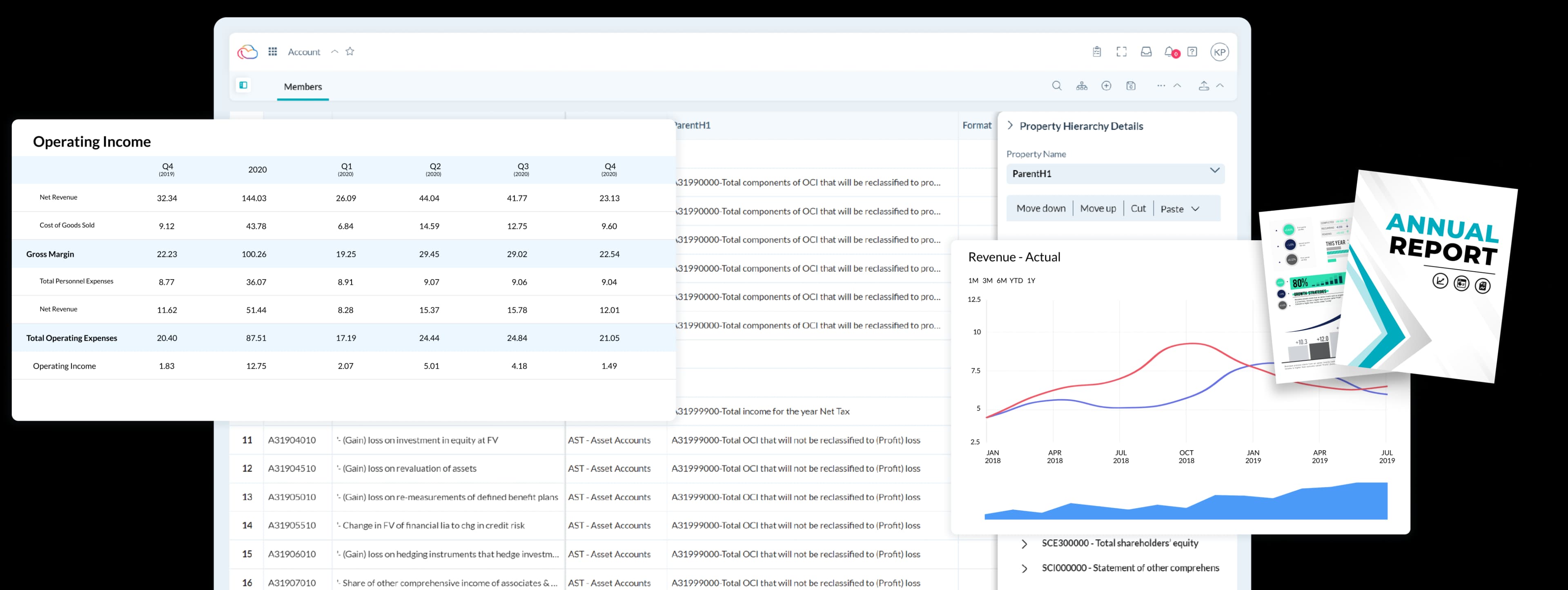Click the search magnifier icon
This screenshot has width=1568, height=590.
(1057, 86)
